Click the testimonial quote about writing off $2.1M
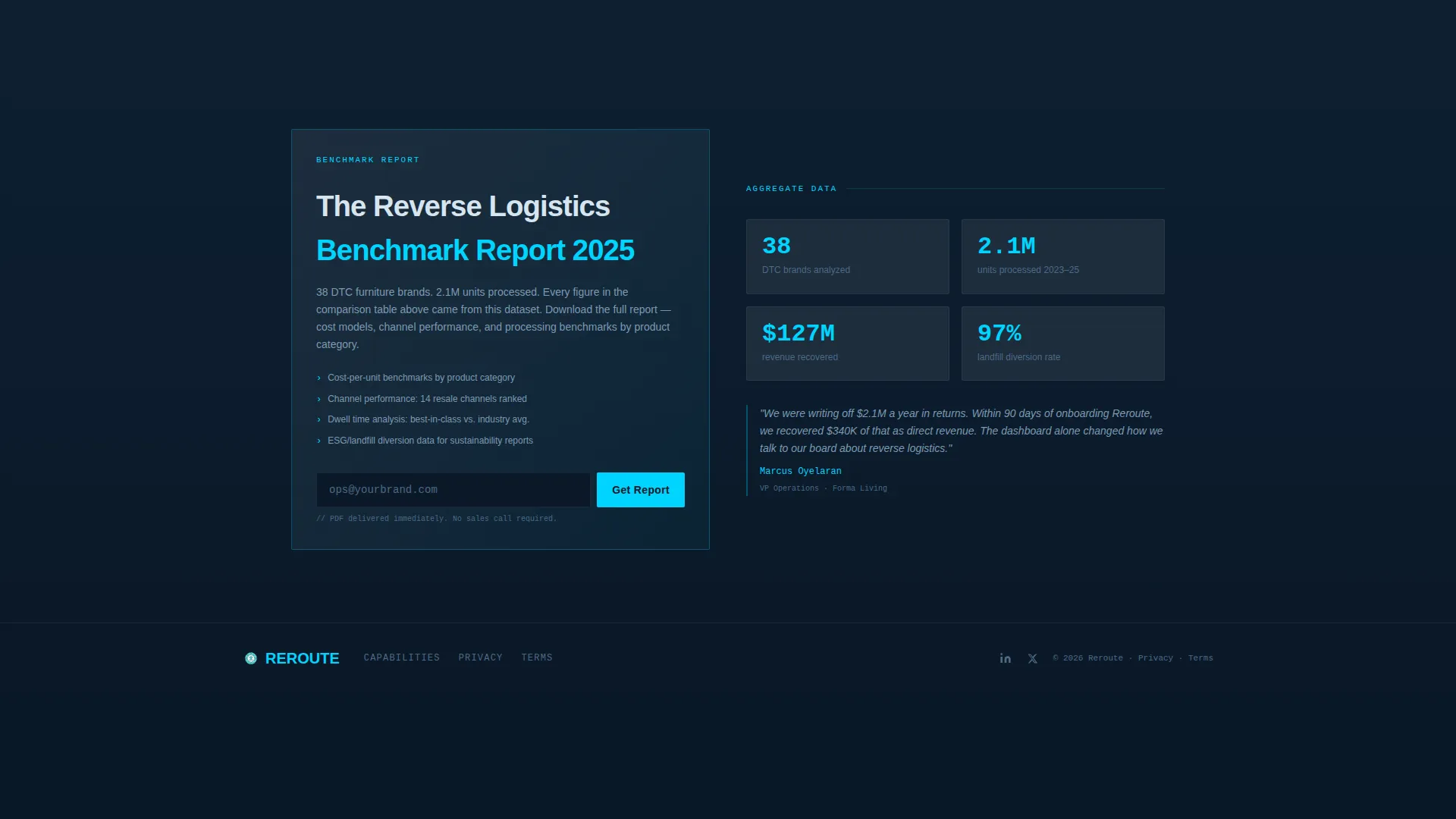Screen dimensions: 1456x819 coord(961,431)
